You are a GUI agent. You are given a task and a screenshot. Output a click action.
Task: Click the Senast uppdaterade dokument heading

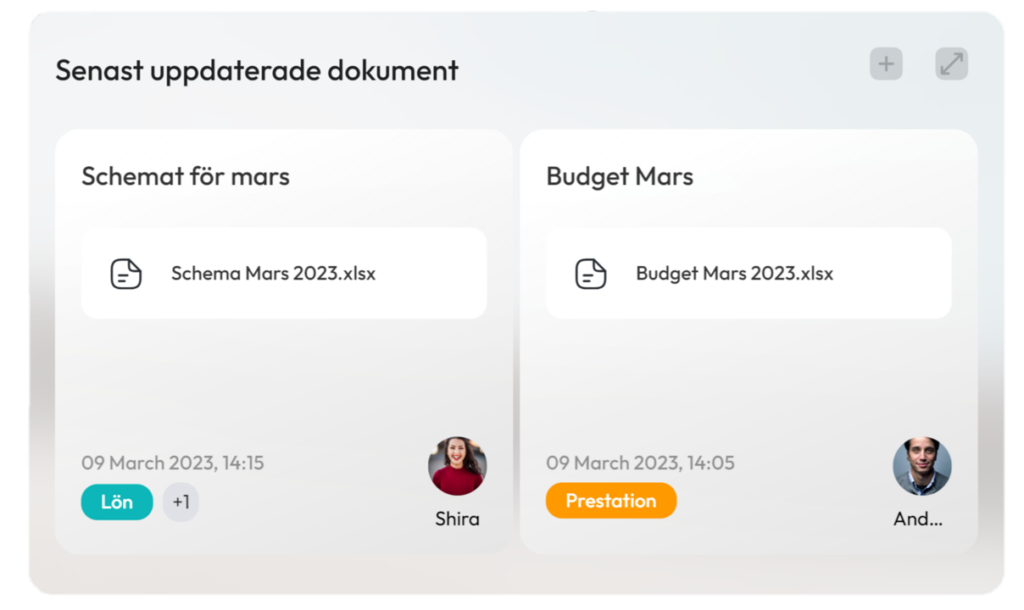click(x=257, y=71)
